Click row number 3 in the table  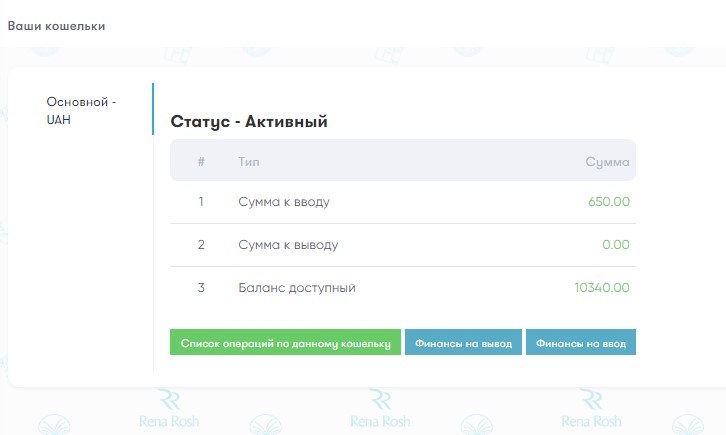coord(201,288)
